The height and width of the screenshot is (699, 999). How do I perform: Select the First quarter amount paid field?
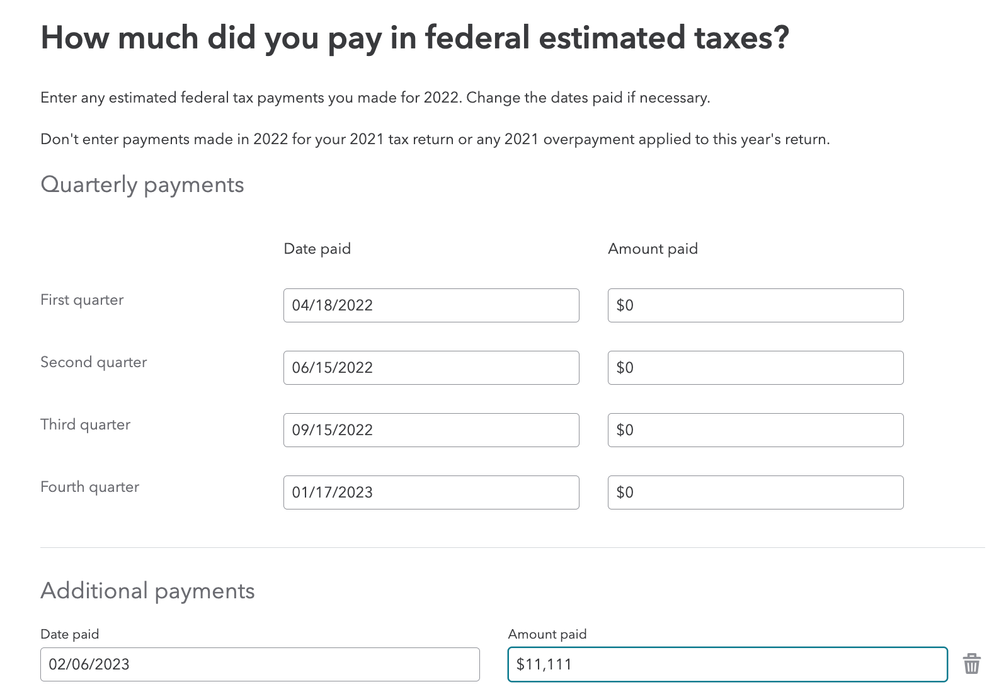pyautogui.click(x=756, y=305)
